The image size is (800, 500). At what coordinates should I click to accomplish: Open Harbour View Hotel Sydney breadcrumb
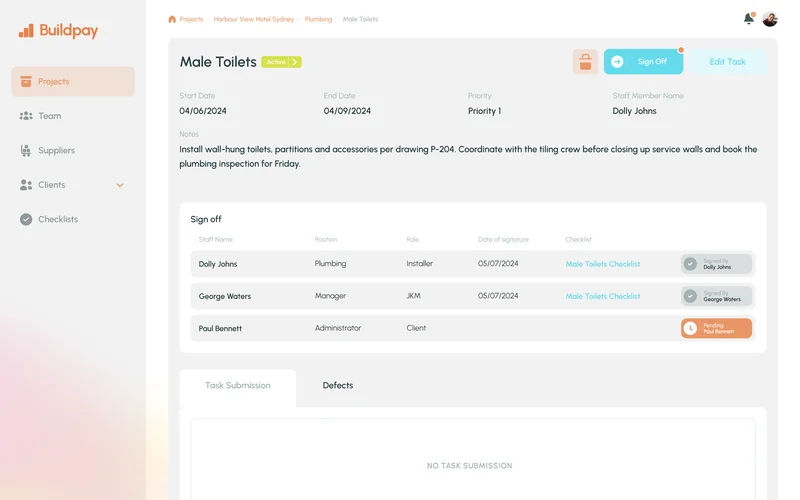click(x=254, y=19)
